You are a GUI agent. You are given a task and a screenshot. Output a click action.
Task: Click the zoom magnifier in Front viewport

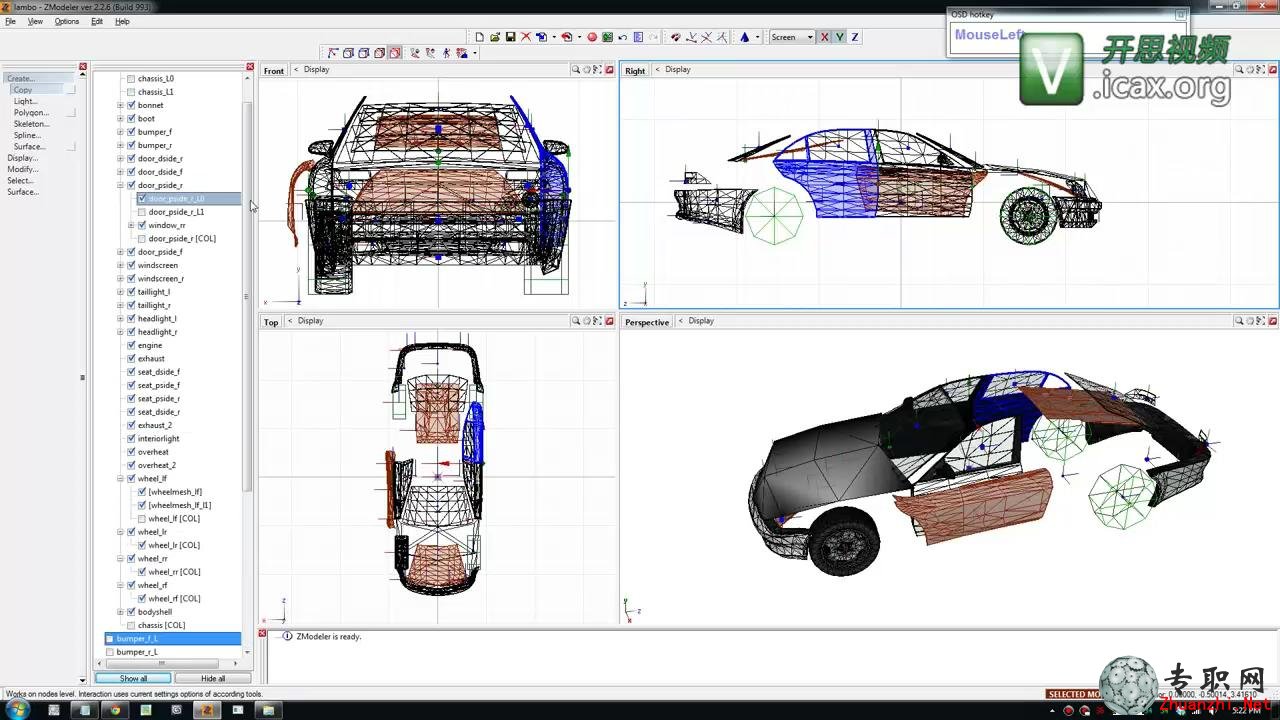pos(576,70)
